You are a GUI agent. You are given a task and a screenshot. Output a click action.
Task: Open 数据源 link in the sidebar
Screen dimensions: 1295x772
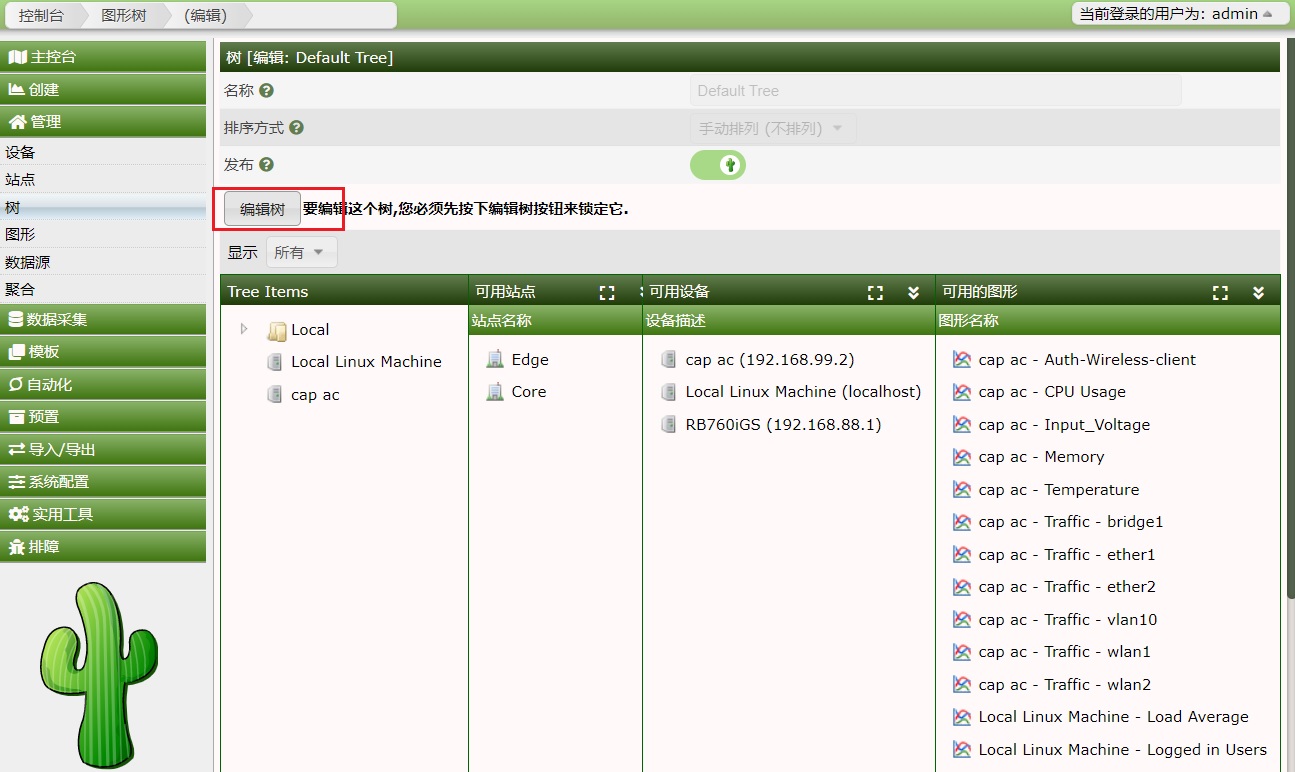pyautogui.click(x=28, y=262)
